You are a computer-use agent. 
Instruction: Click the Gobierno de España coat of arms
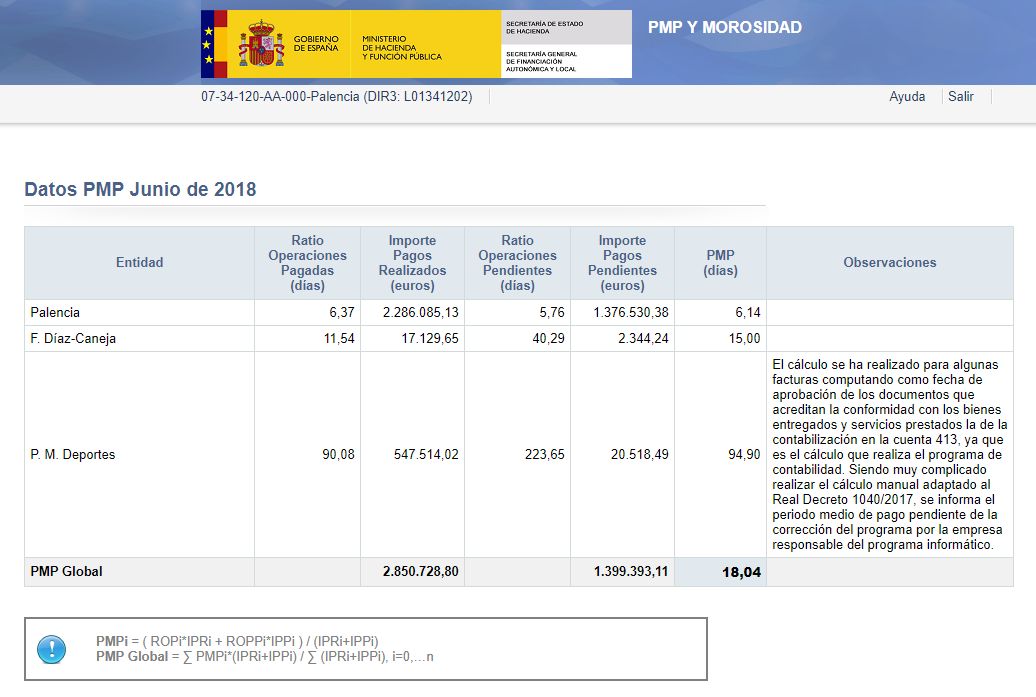point(261,44)
